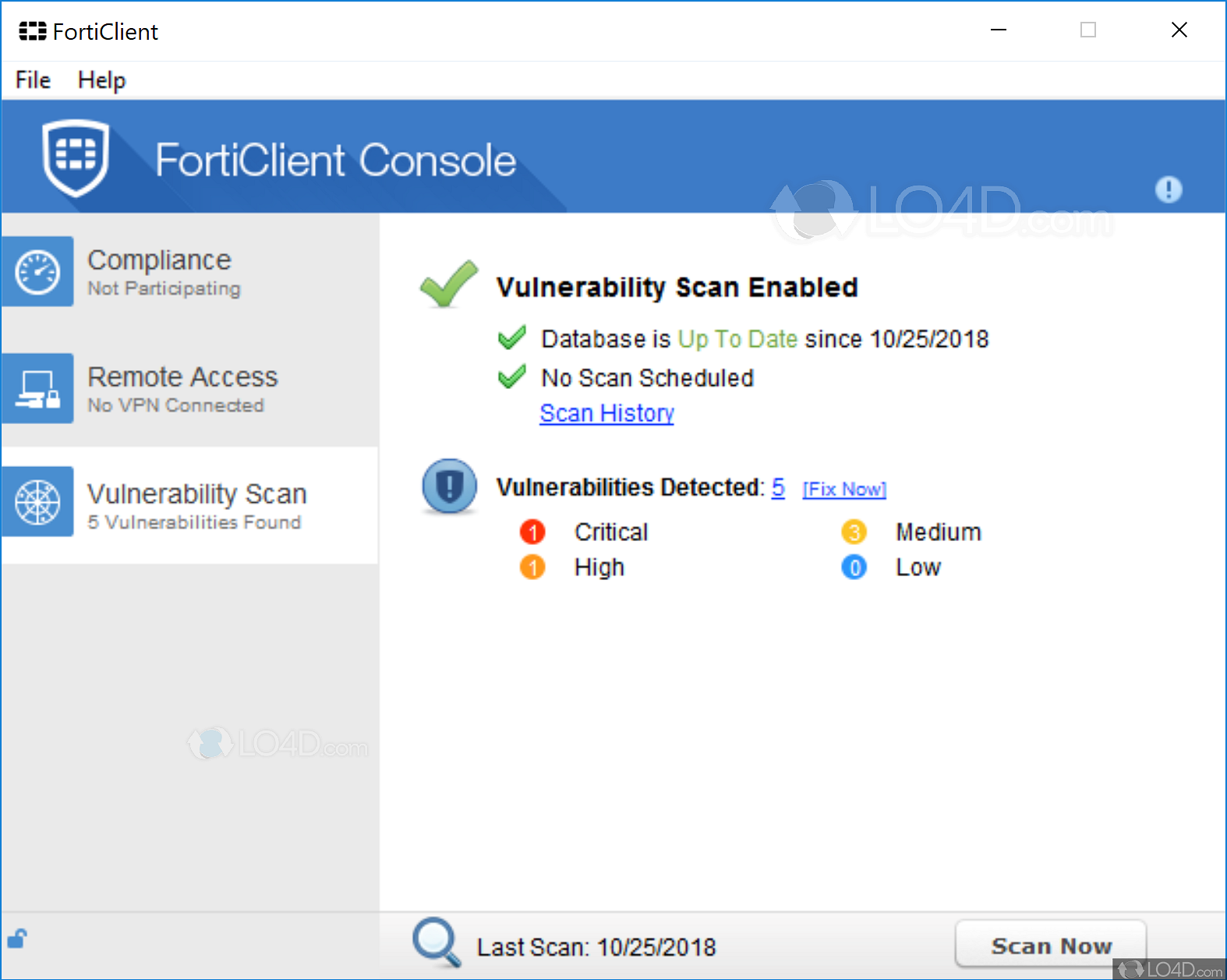Click the Compliance gauge icon
The image size is (1227, 980).
coord(37,272)
